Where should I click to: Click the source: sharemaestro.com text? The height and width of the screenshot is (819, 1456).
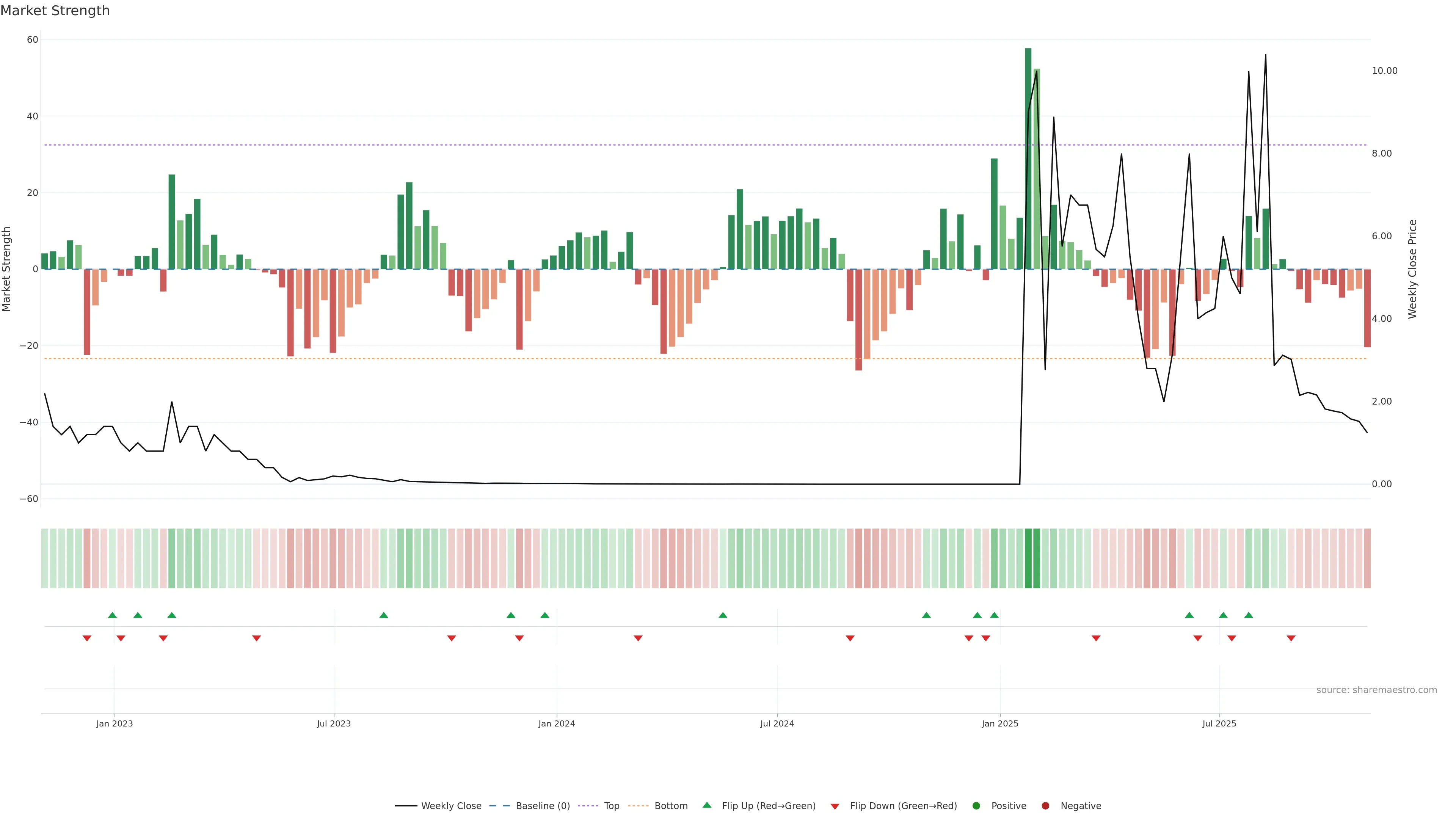[x=1376, y=690]
